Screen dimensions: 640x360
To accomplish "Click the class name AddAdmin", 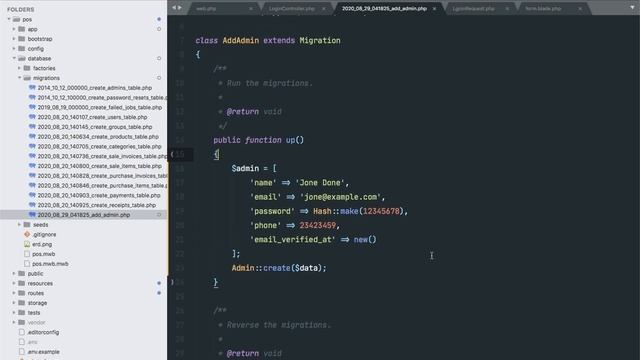I will [240, 40].
